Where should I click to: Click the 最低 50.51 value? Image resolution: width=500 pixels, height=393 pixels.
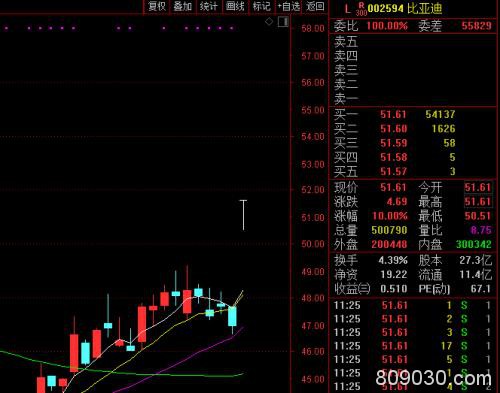point(478,216)
